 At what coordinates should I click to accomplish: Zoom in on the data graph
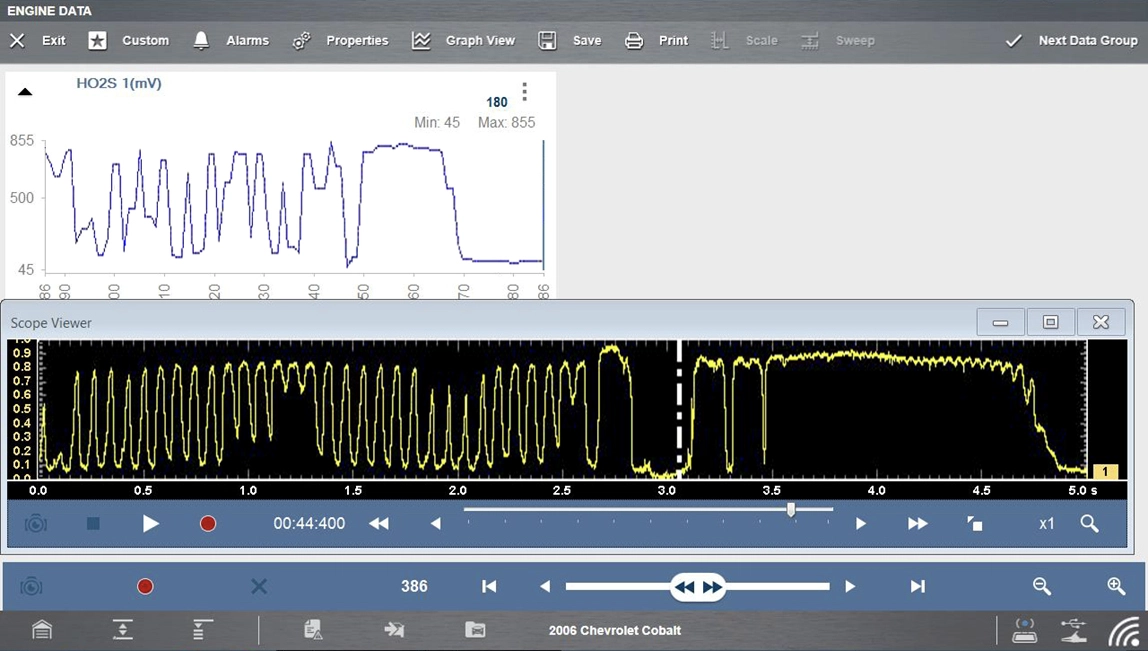click(x=1116, y=587)
